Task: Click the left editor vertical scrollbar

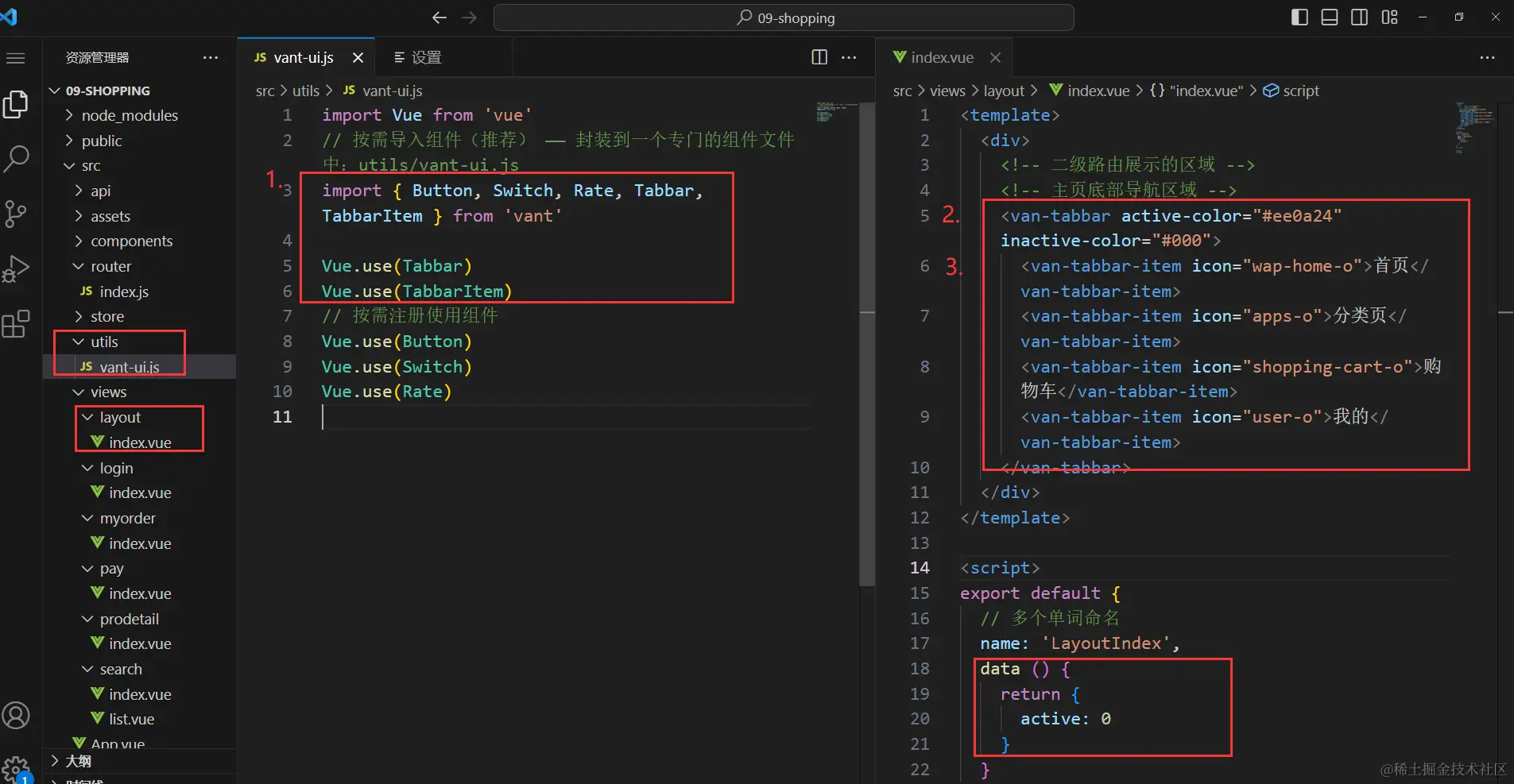Action: coord(867,344)
